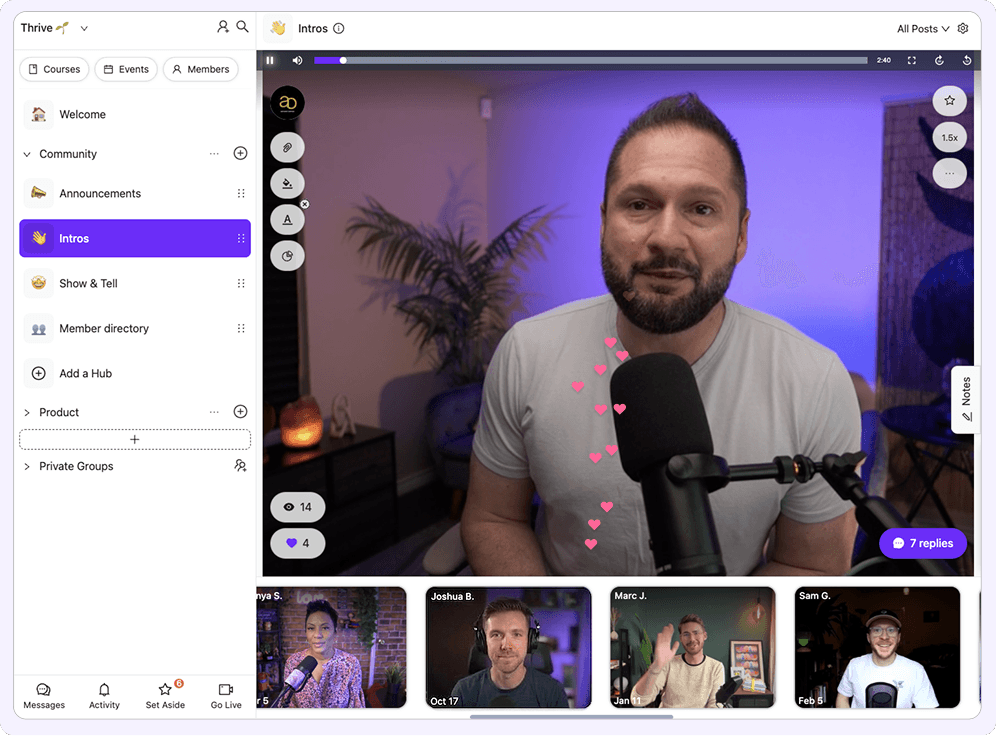Open the 7 replies thread

[x=923, y=543]
